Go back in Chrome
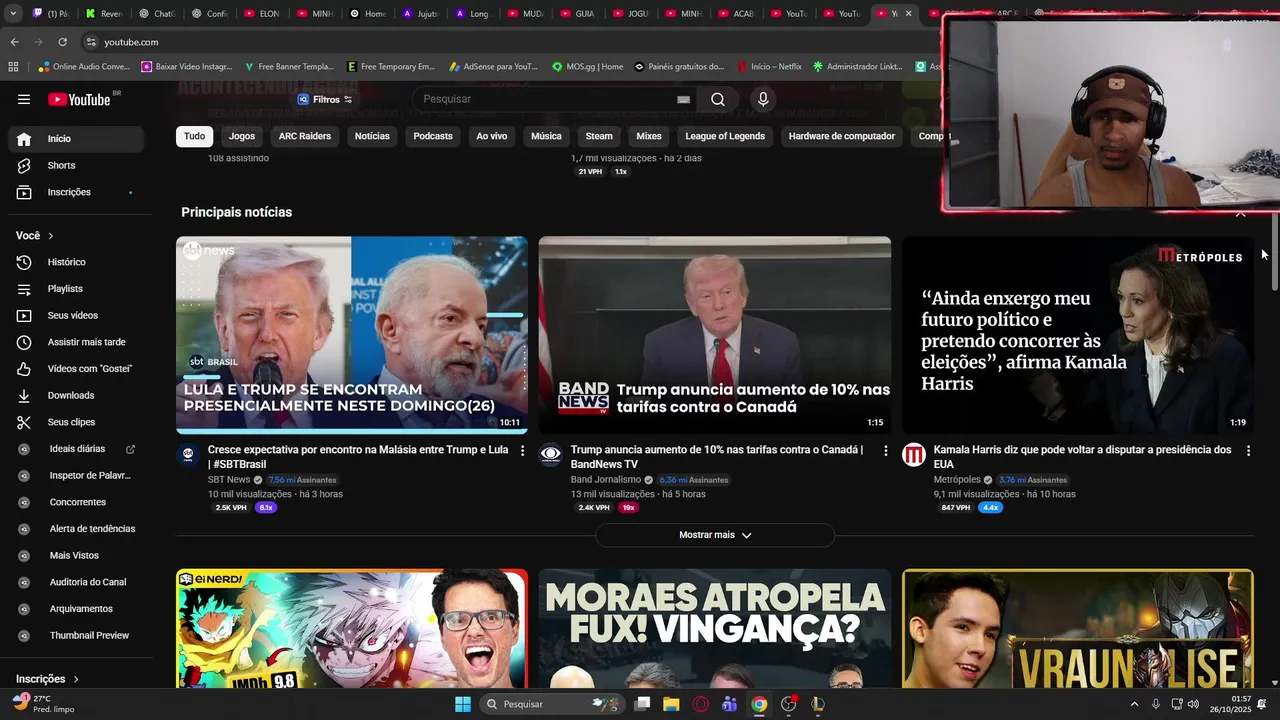 [x=14, y=42]
